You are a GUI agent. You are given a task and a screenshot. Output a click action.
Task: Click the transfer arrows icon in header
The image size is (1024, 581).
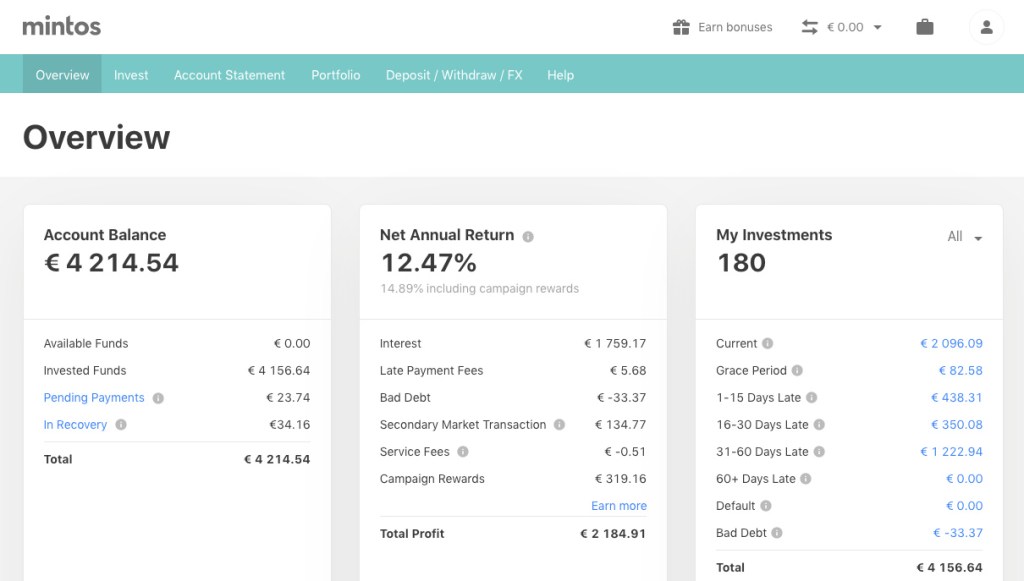(x=810, y=27)
